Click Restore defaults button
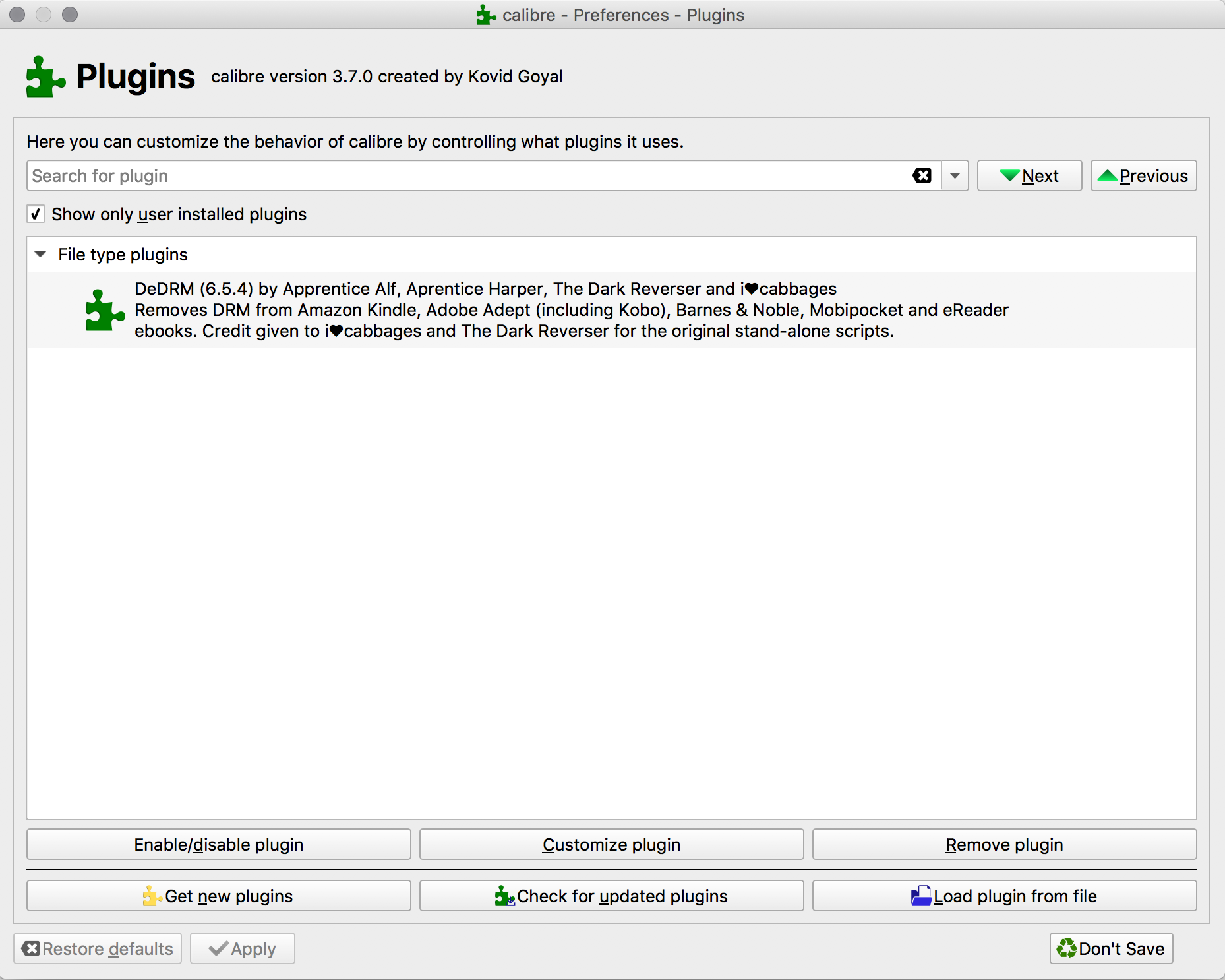This screenshot has width=1225, height=980. click(x=98, y=948)
